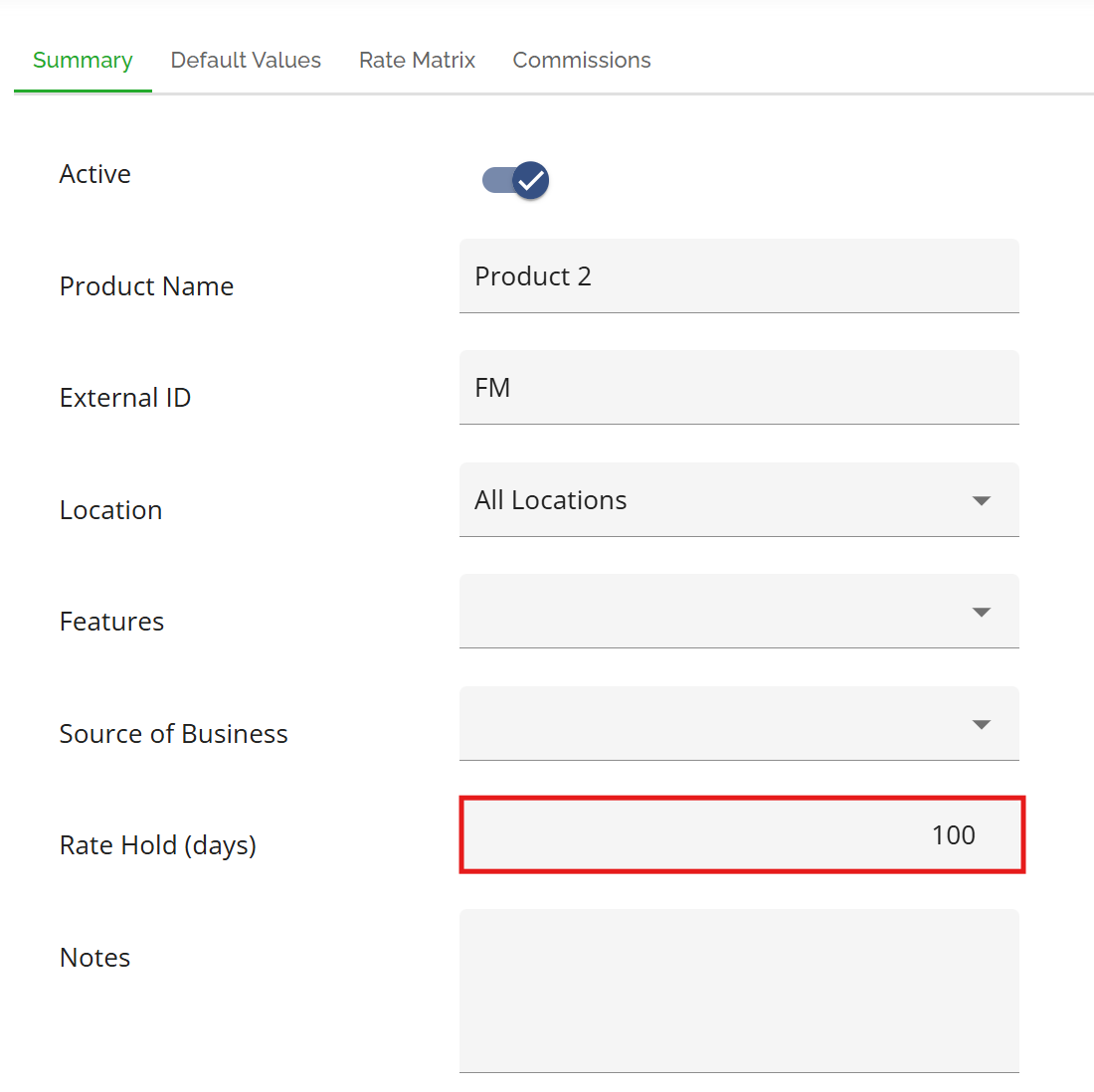Image resolution: width=1094 pixels, height=1092 pixels.
Task: Click the Rate Hold (days) label
Action: pyautogui.click(x=158, y=845)
